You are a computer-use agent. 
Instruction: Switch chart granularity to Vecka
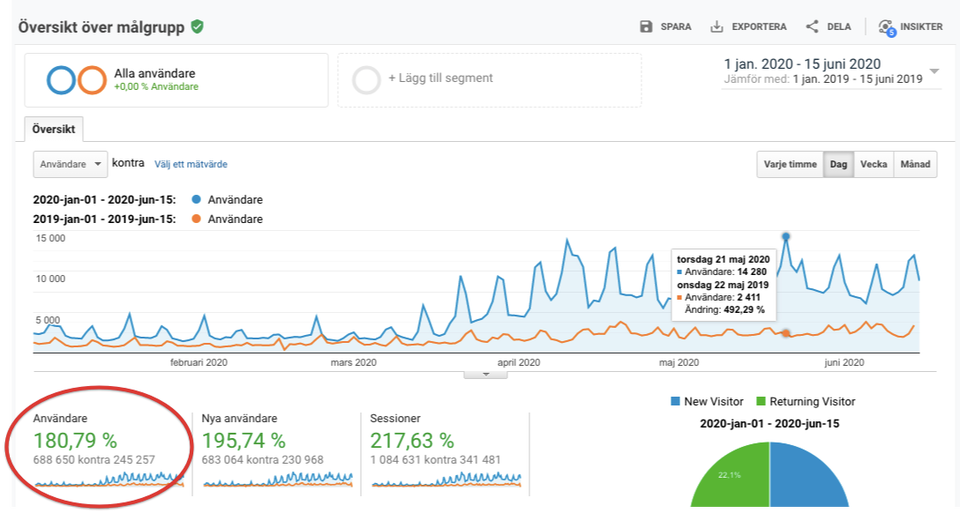tap(874, 164)
